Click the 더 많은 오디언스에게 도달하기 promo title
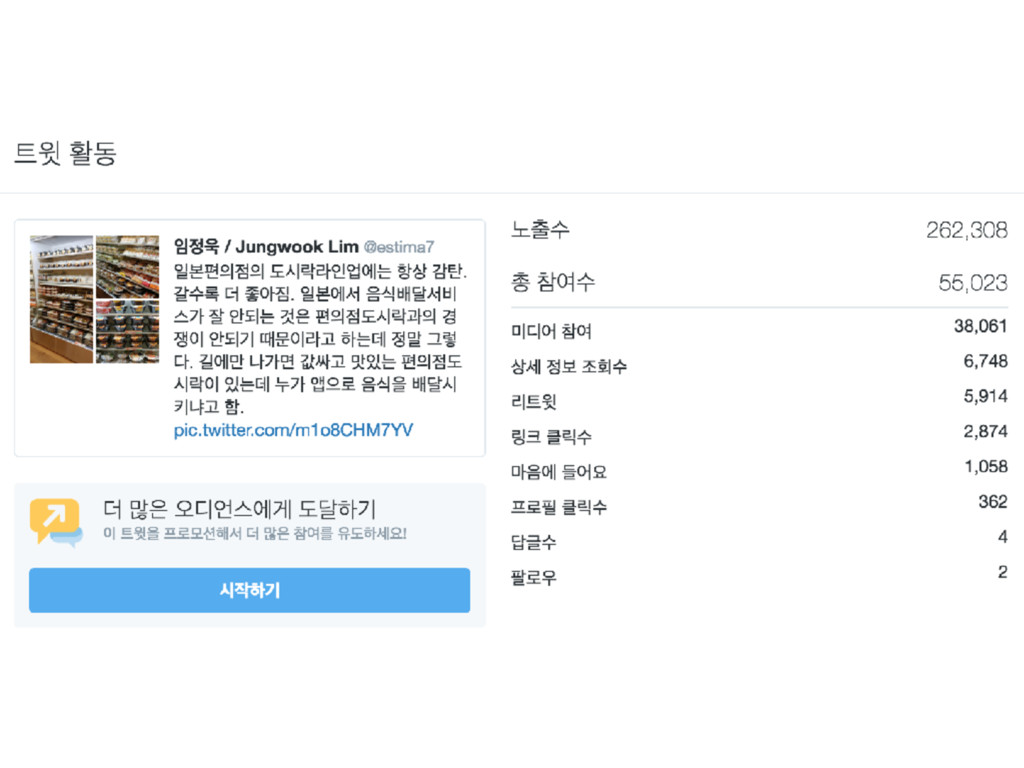1024x768 pixels. pos(240,509)
